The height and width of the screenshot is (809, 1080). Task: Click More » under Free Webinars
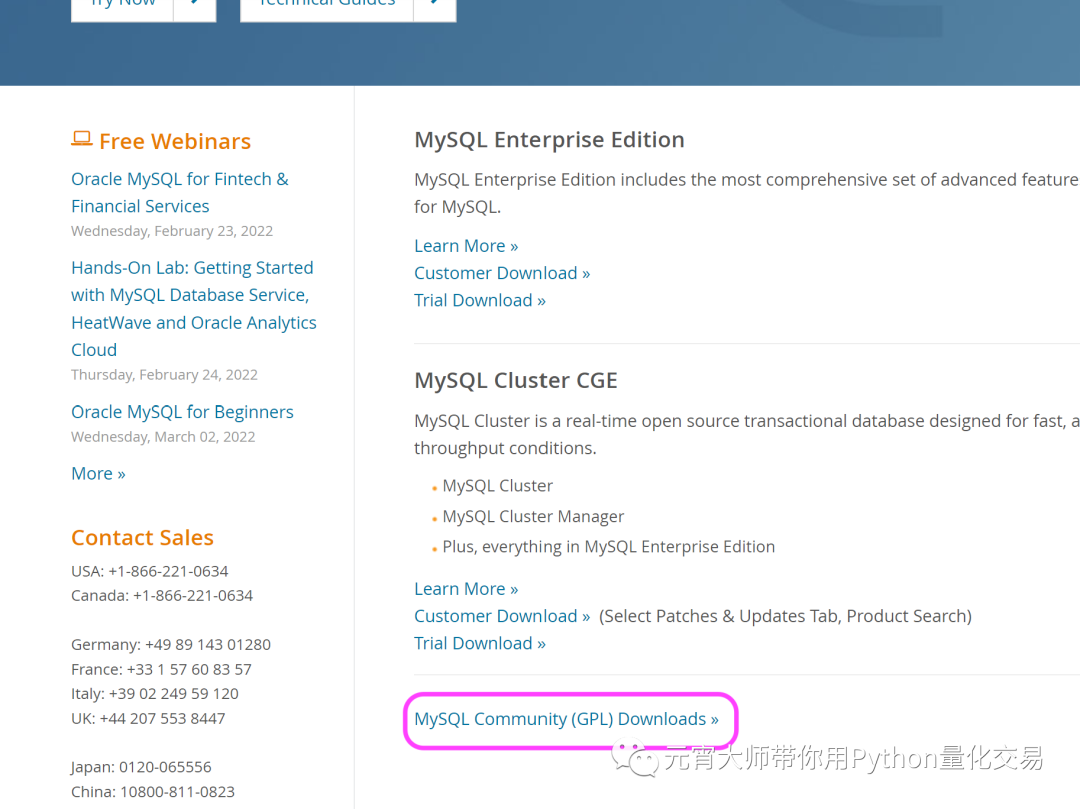[x=98, y=474]
